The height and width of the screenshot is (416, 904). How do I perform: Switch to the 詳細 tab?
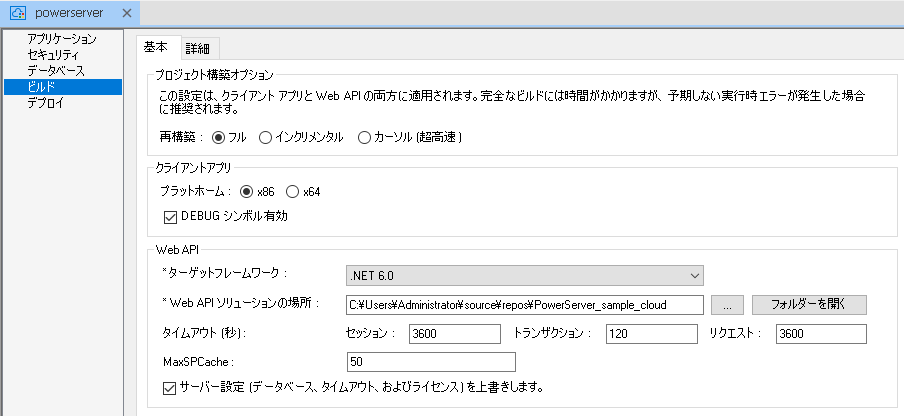point(198,48)
